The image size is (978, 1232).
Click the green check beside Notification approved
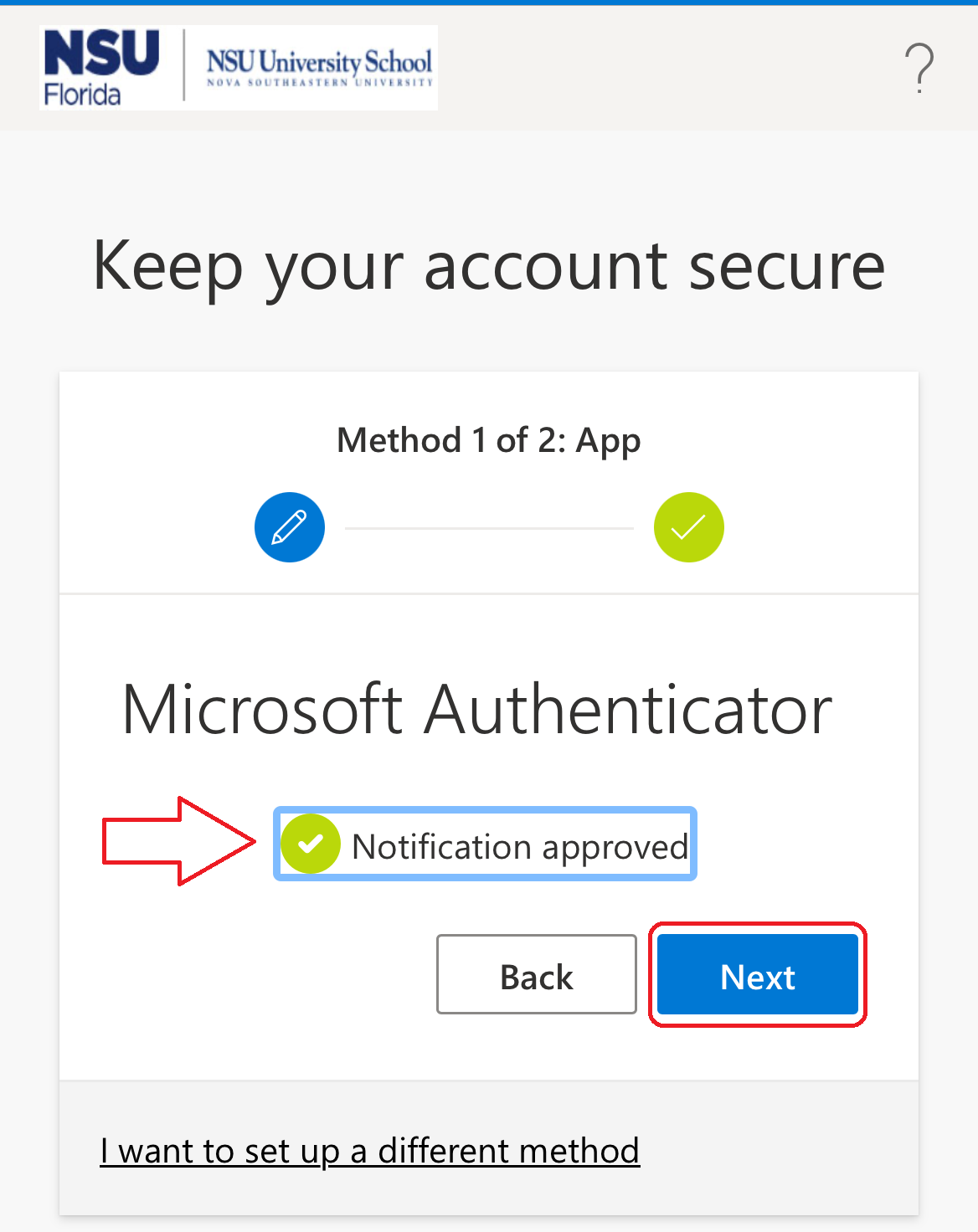click(x=311, y=844)
